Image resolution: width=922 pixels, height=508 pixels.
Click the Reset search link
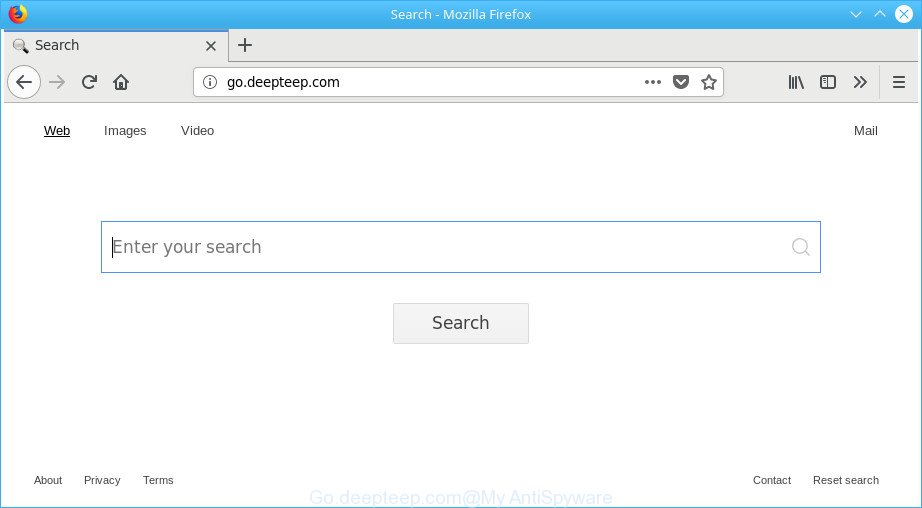click(845, 480)
